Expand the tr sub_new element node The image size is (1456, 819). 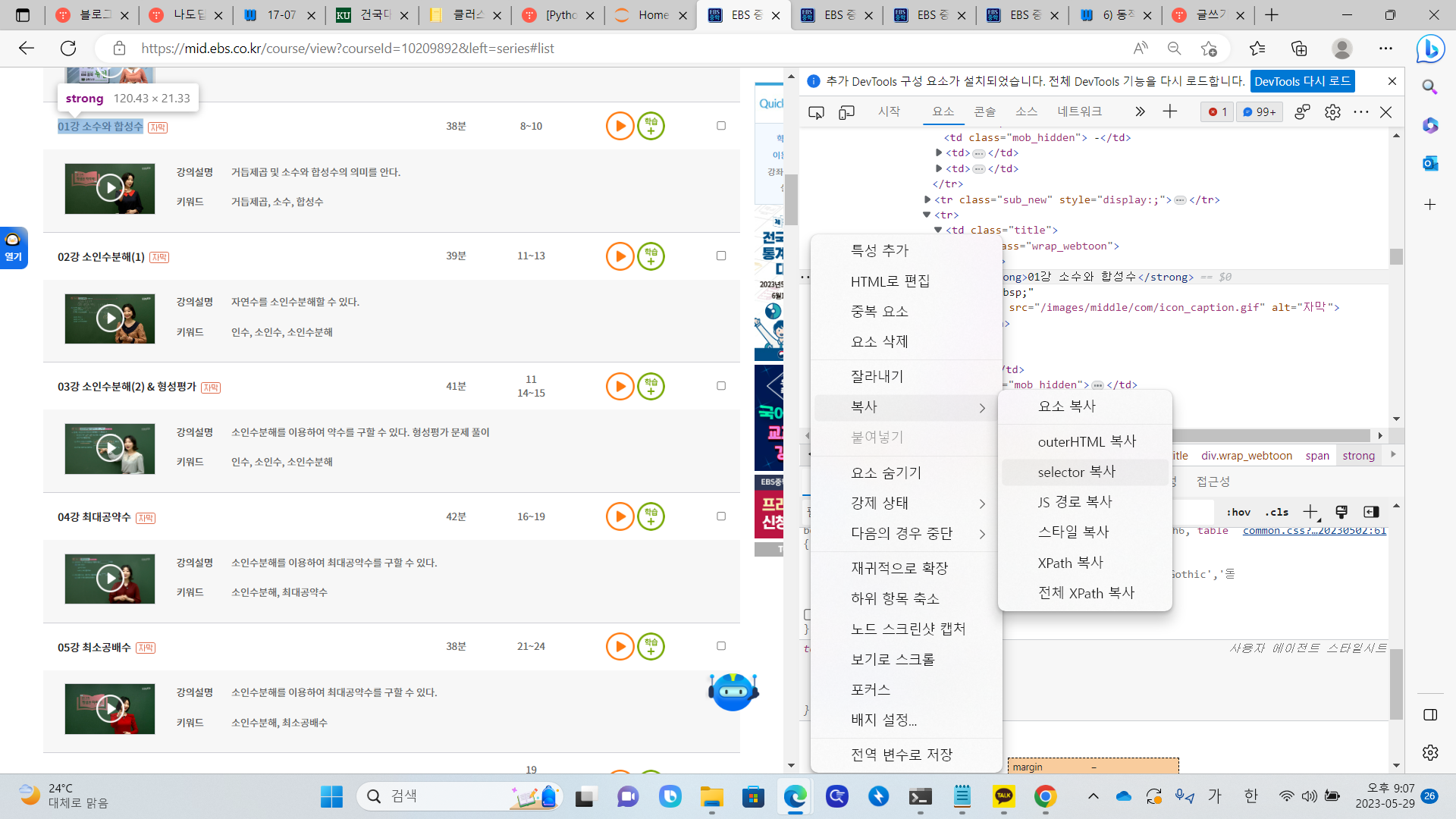tap(927, 199)
